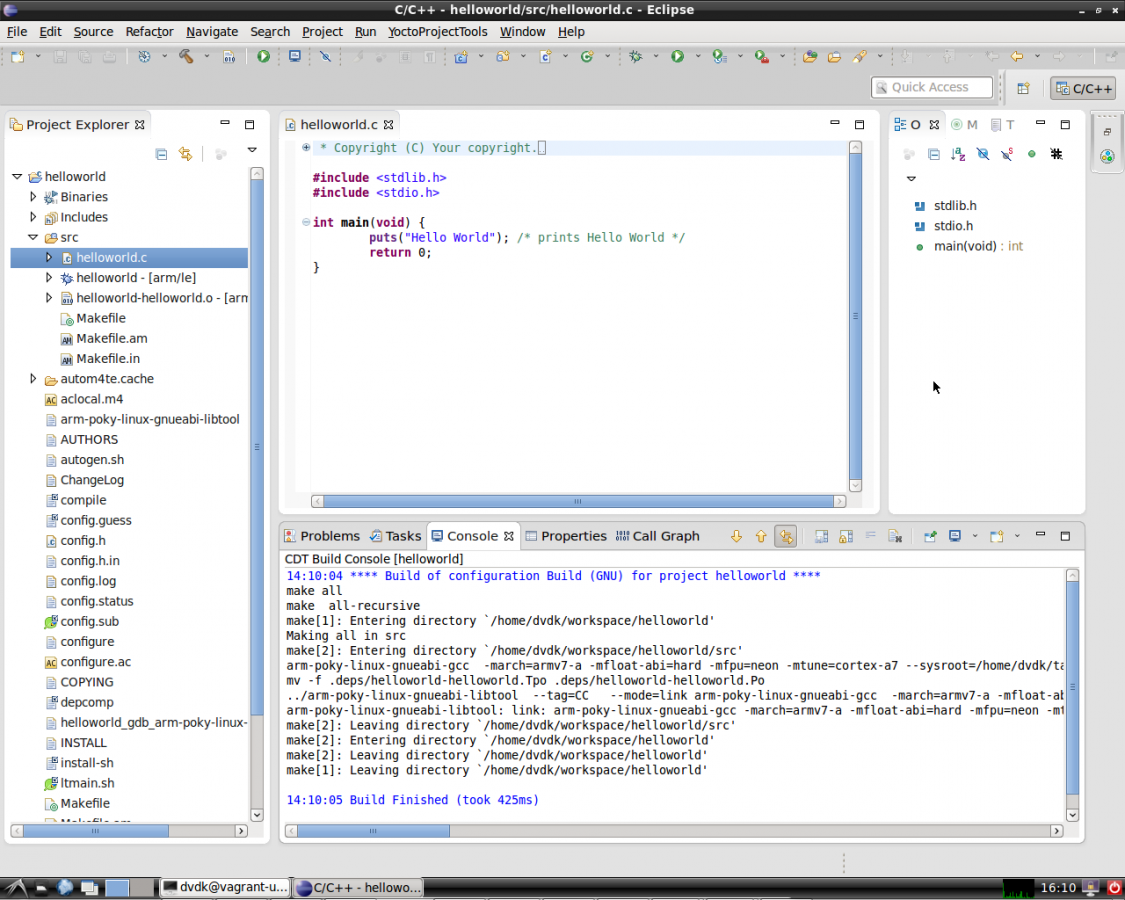The width and height of the screenshot is (1125, 900).
Task: Click the Clear Console icon
Action: [x=895, y=537]
